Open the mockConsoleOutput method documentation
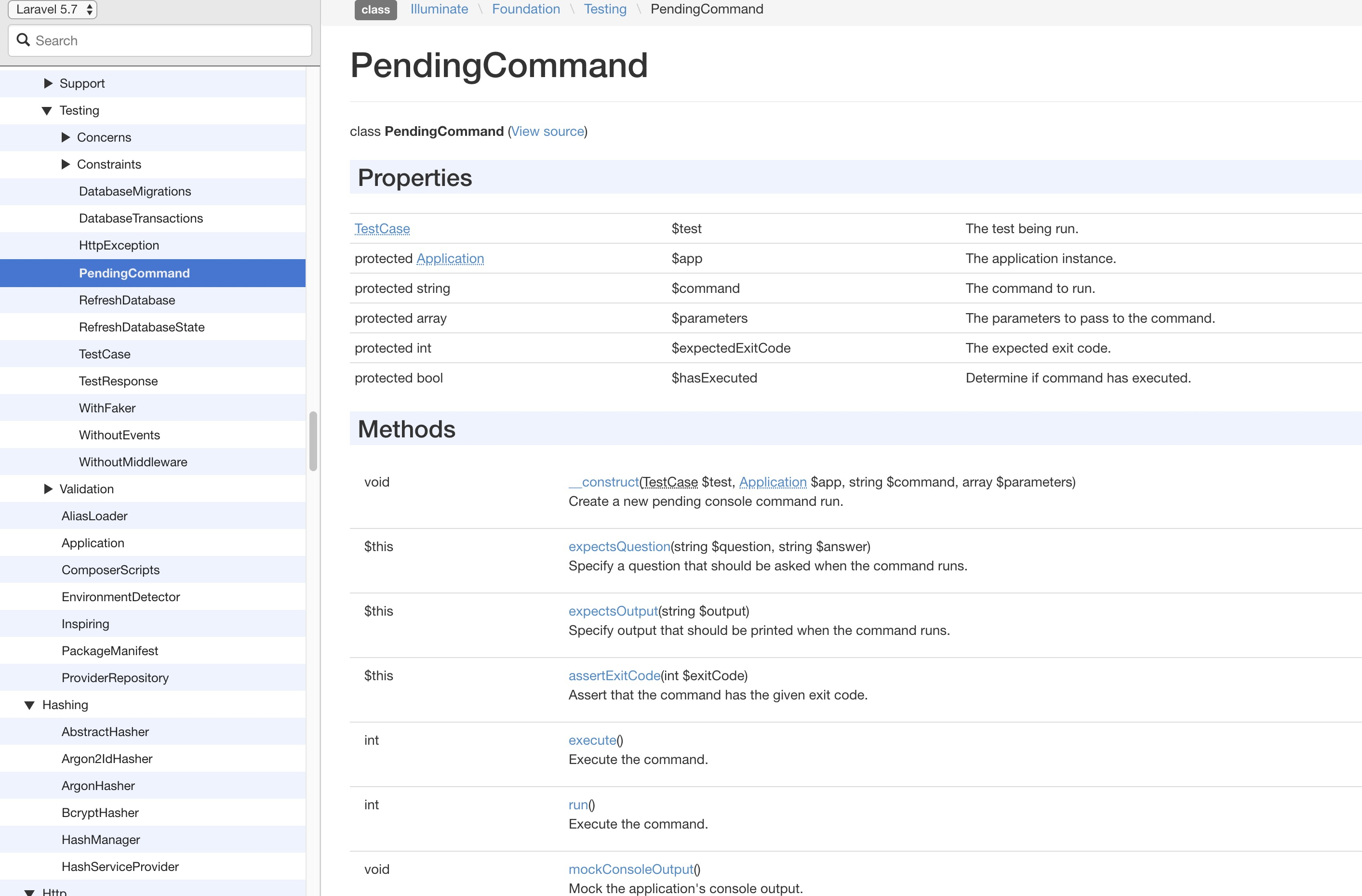The width and height of the screenshot is (1362, 896). tap(631, 869)
